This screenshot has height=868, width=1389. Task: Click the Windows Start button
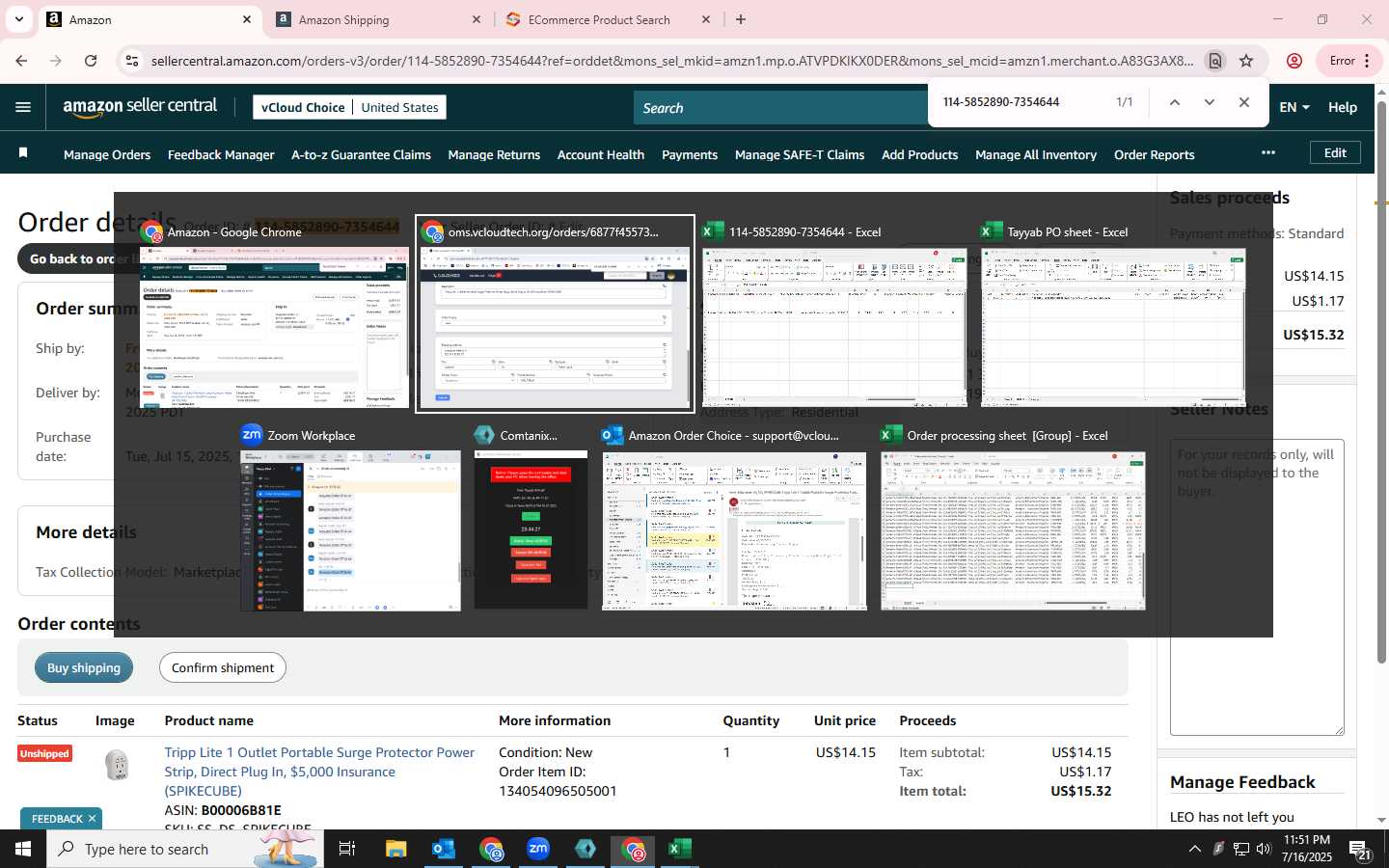[23, 849]
